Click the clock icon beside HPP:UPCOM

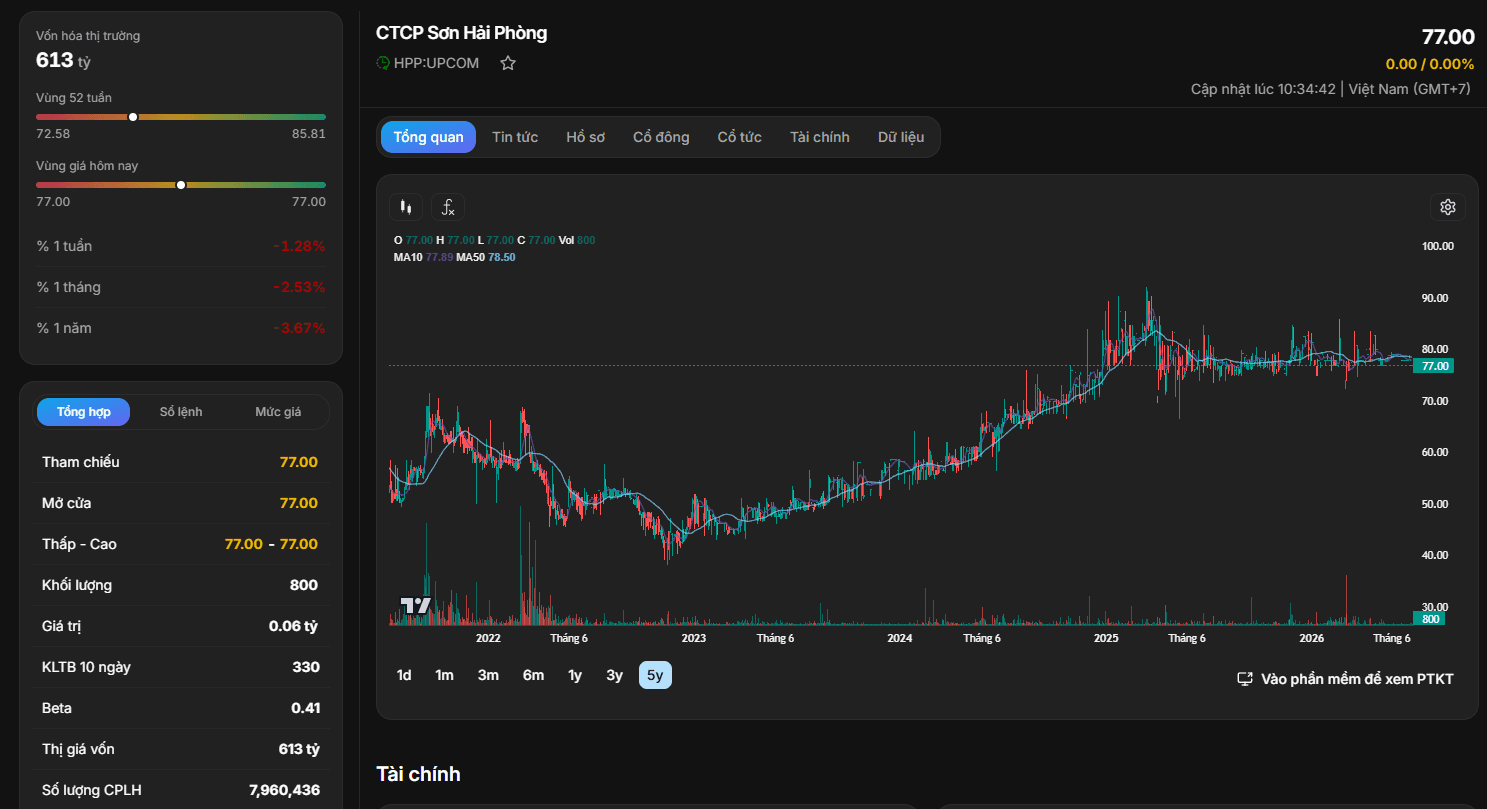(383, 63)
